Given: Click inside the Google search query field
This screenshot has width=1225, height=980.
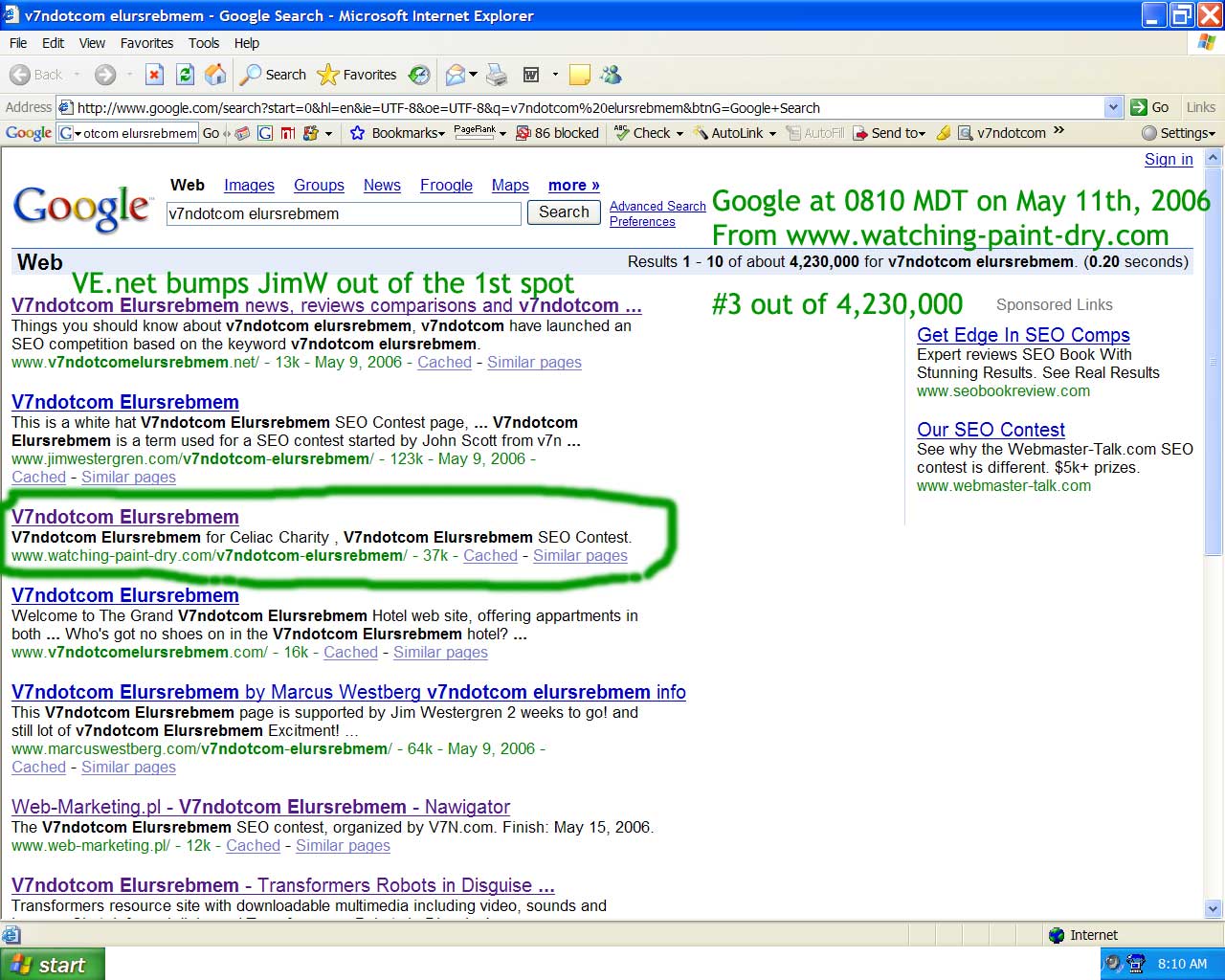Looking at the screenshot, I should click(343, 213).
